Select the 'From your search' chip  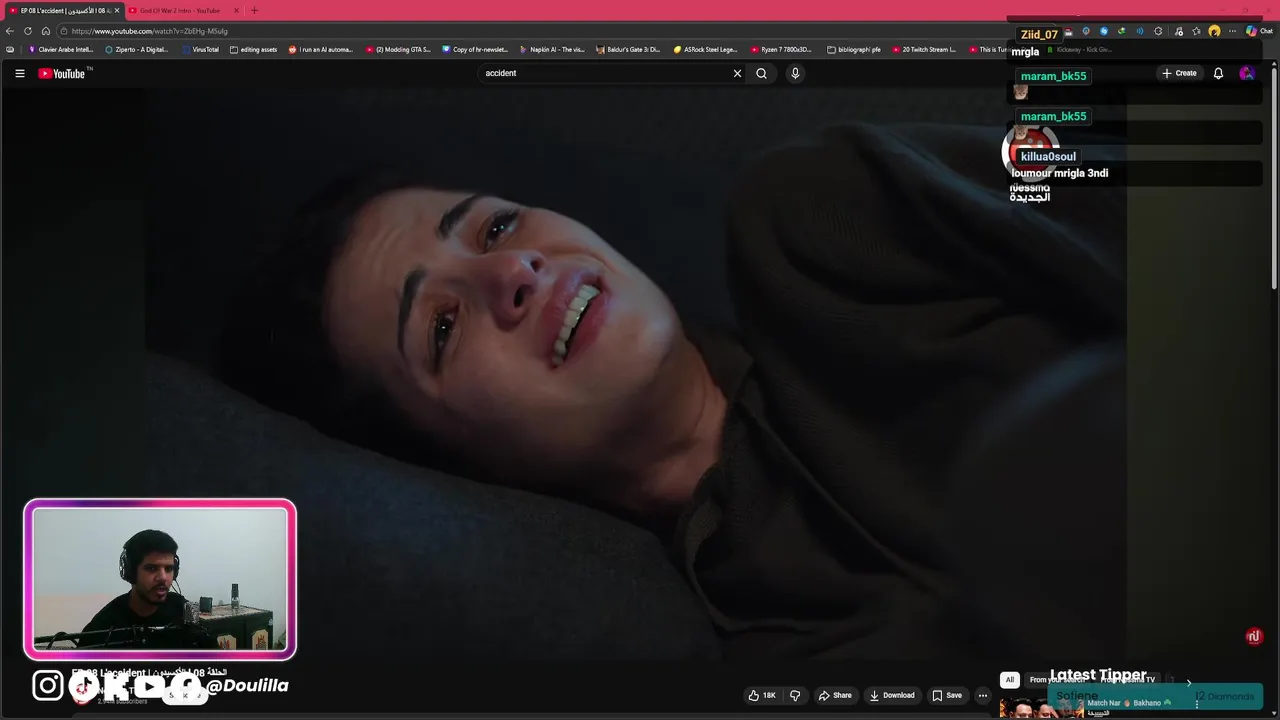coord(1056,680)
